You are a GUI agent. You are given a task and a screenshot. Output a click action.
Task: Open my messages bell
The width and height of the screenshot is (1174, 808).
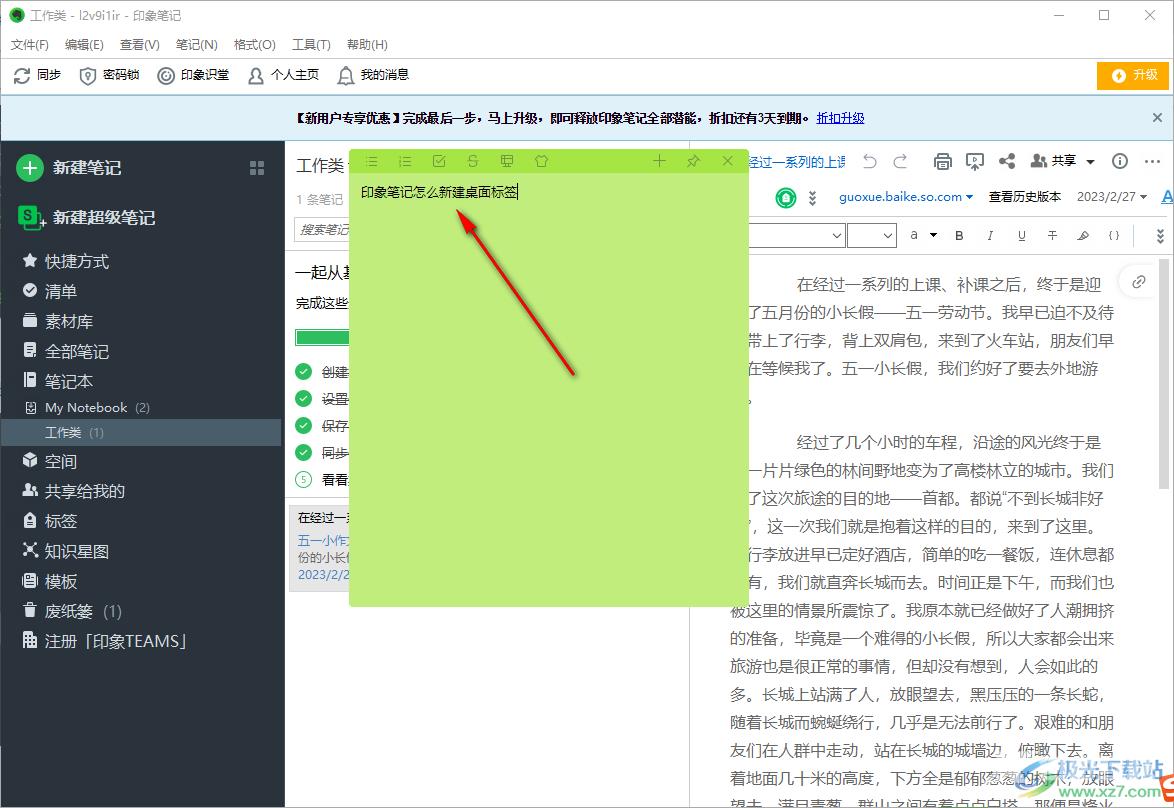point(373,75)
